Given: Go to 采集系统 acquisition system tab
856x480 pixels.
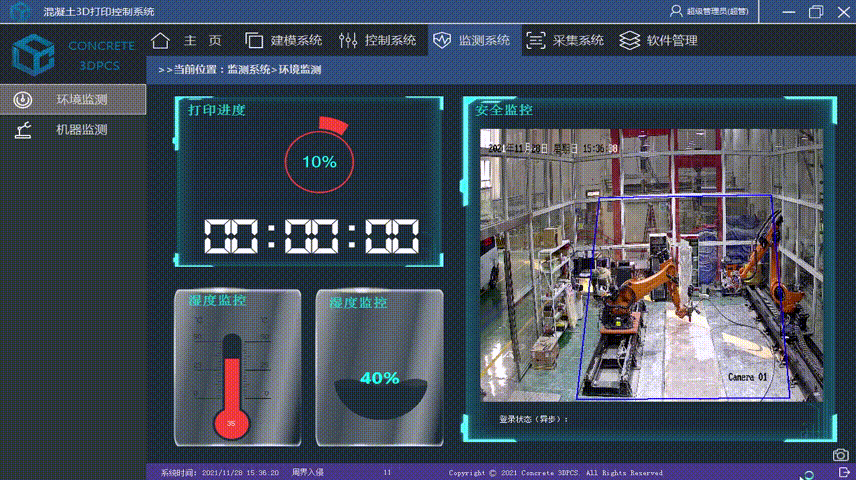Looking at the screenshot, I should pos(565,41).
